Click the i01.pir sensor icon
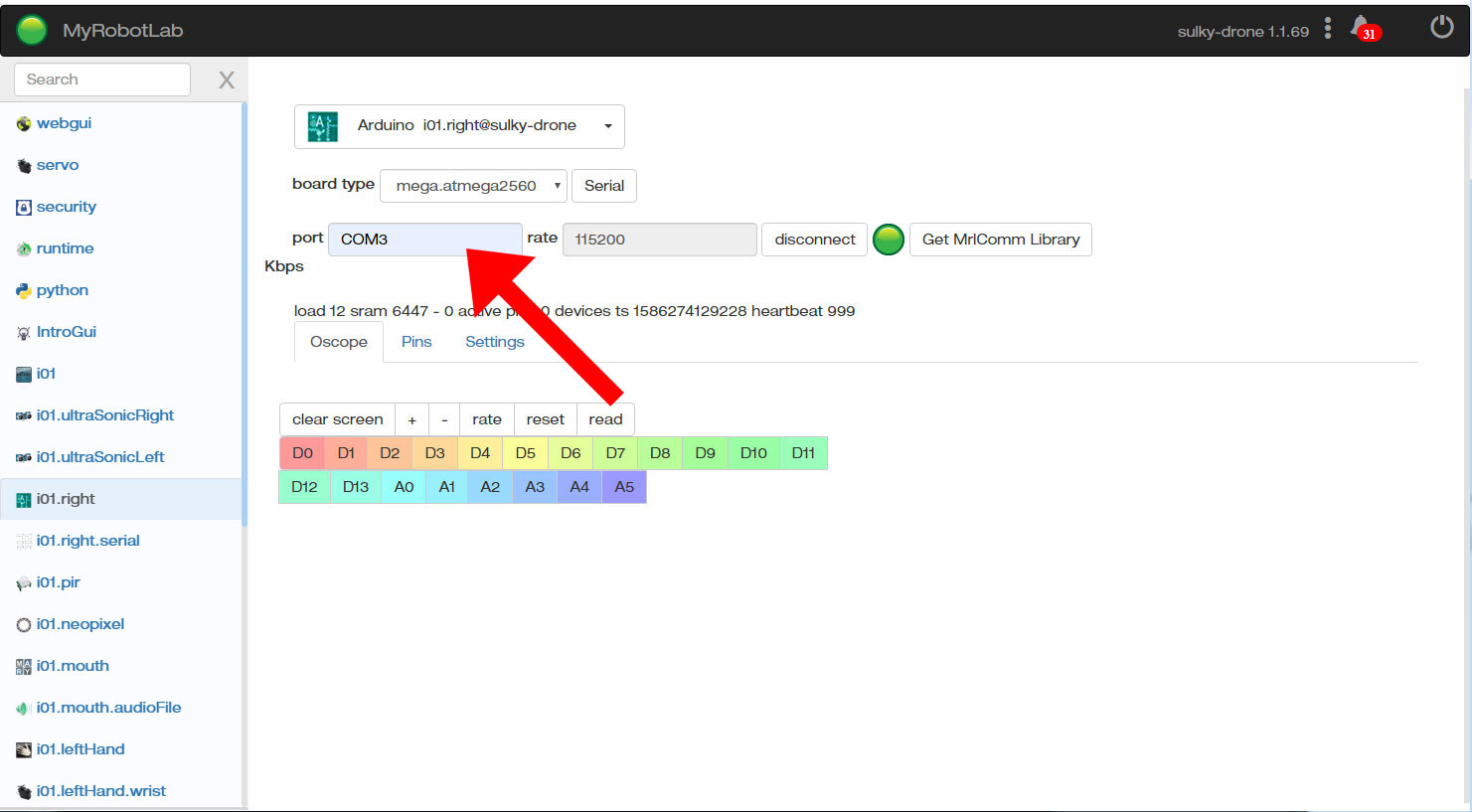 [24, 583]
